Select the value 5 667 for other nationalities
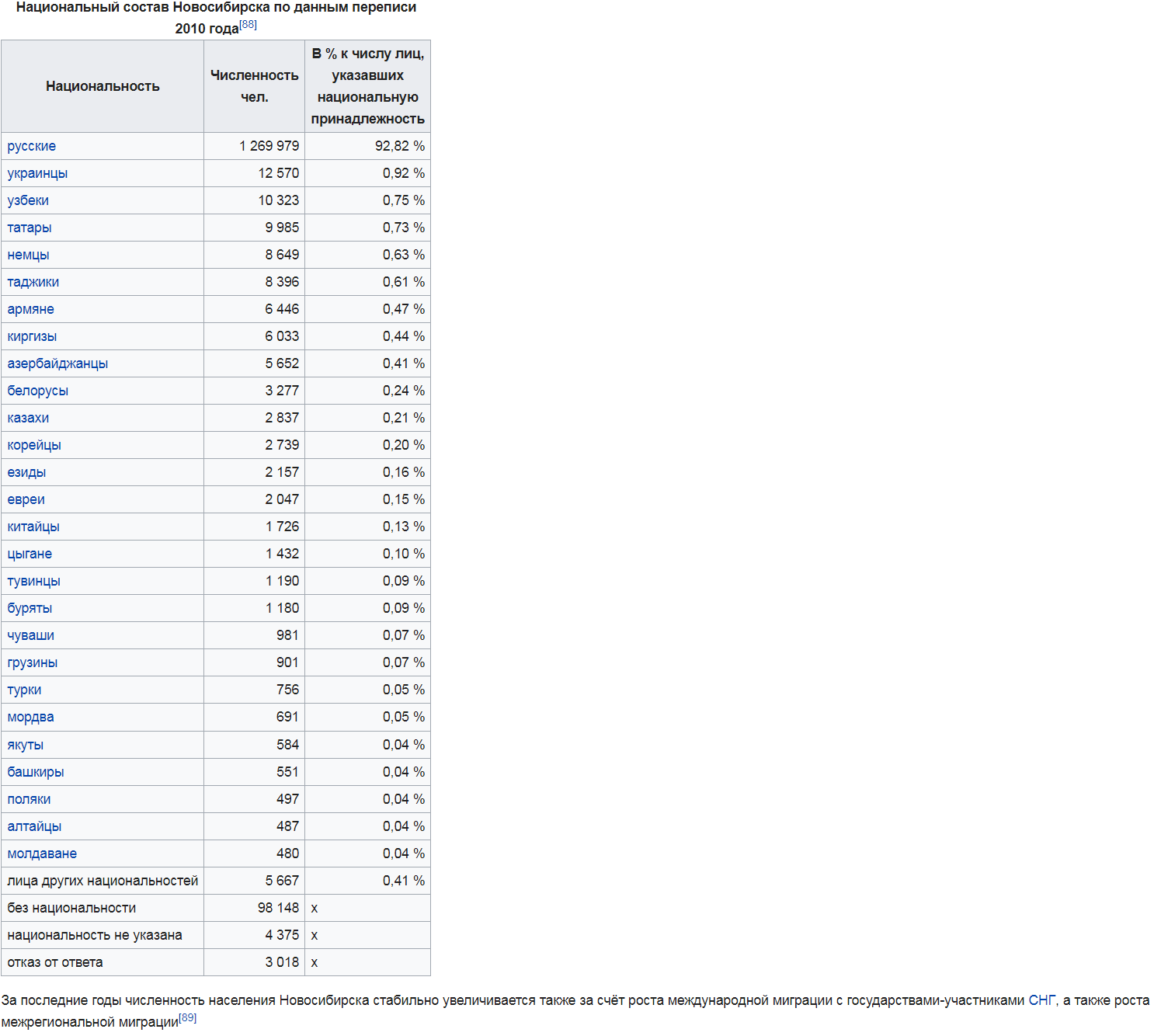Screen dimensions: 1161x1036 pos(282,881)
